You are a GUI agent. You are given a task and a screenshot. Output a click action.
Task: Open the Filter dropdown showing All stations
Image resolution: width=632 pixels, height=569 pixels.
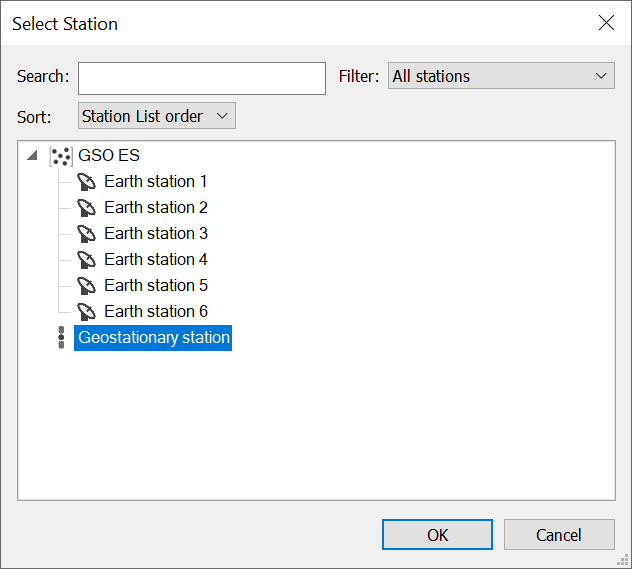tap(501, 76)
